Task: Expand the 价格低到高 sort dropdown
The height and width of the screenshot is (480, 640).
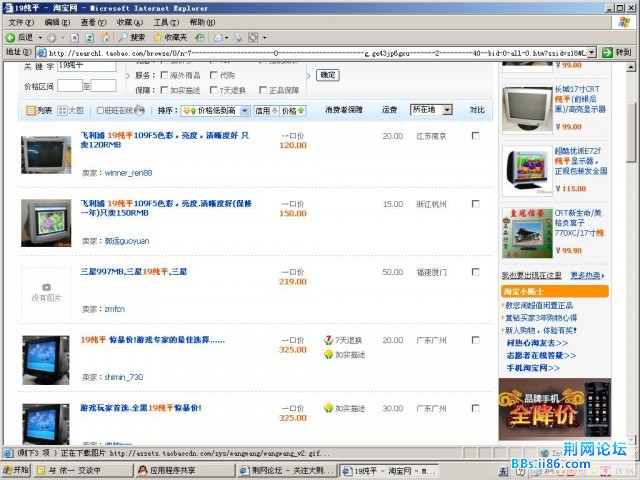Action: click(x=245, y=111)
